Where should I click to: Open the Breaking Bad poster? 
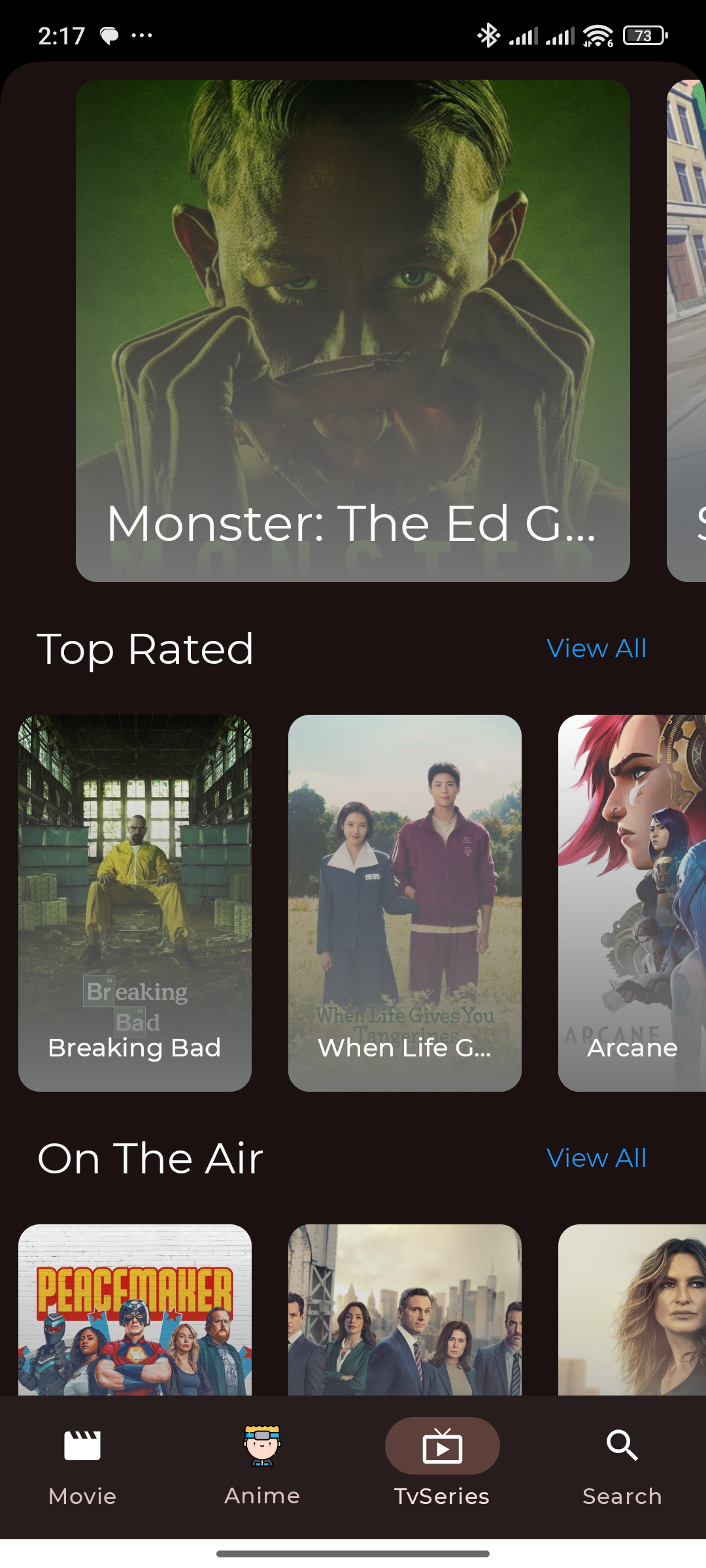(x=135, y=903)
